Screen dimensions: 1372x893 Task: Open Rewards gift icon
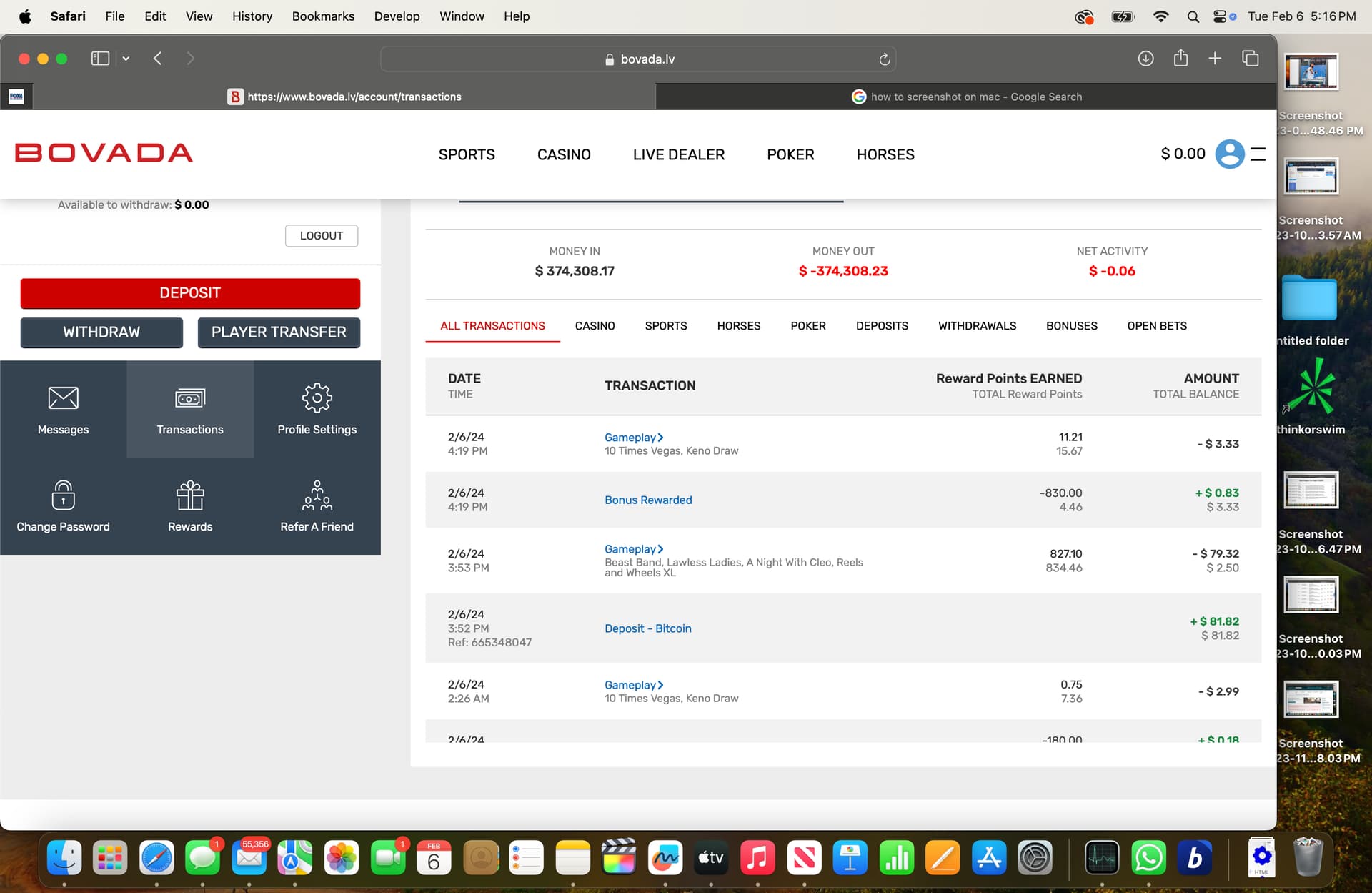tap(190, 495)
